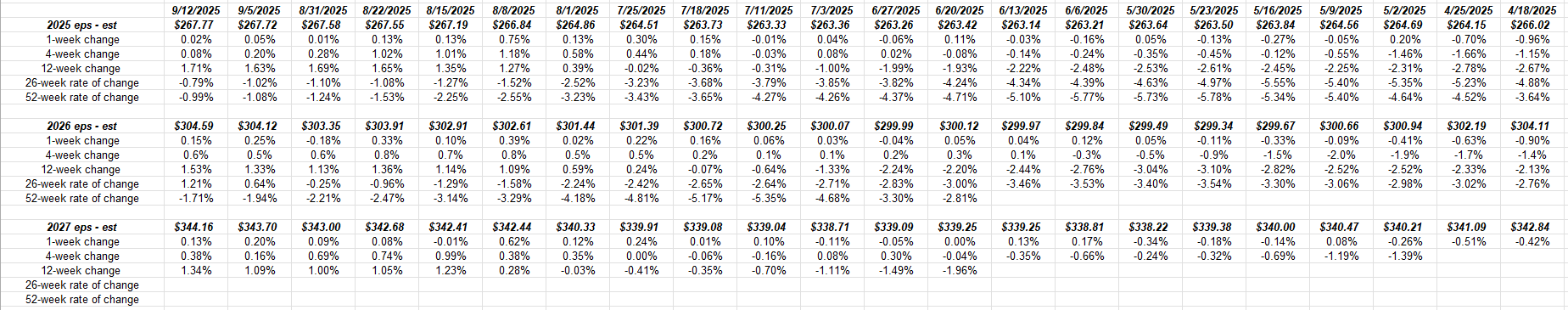Select the 6/6/2025 date header cell
The width and height of the screenshot is (1568, 310).
click(x=1087, y=10)
